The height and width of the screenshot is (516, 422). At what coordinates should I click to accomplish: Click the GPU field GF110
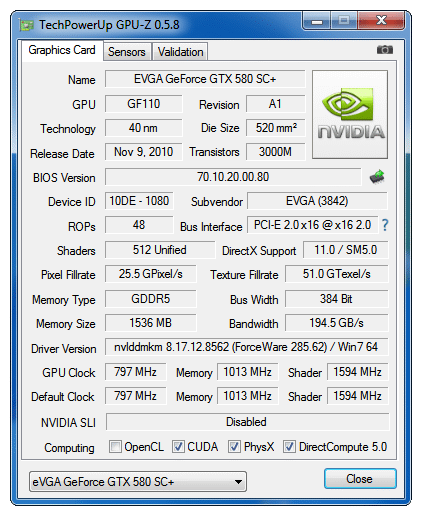tap(144, 104)
